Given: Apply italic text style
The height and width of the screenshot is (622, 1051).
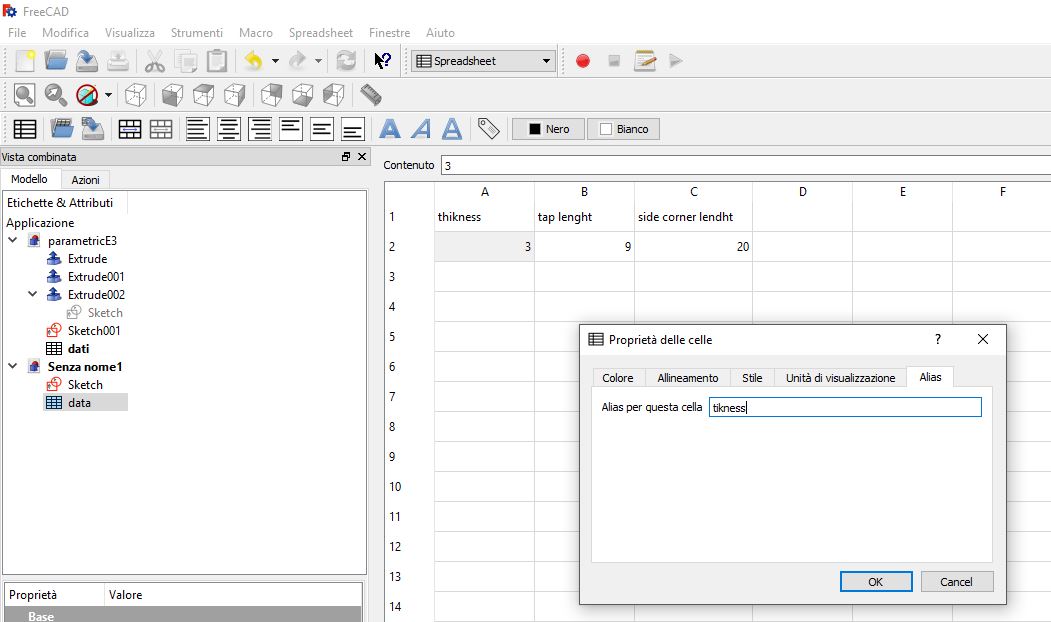Looking at the screenshot, I should click(421, 129).
